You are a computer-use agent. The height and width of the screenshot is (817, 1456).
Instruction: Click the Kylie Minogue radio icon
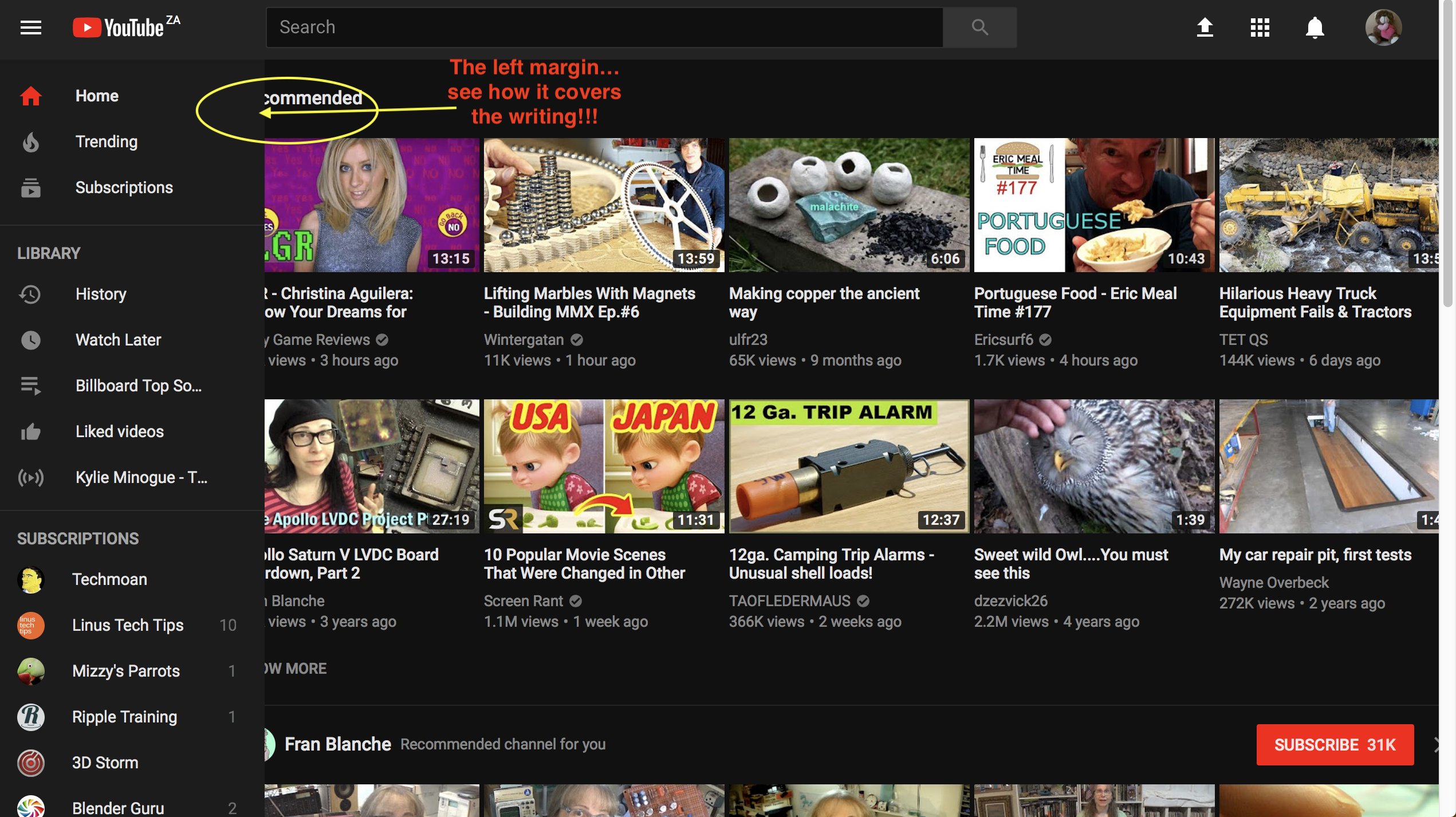(31, 477)
